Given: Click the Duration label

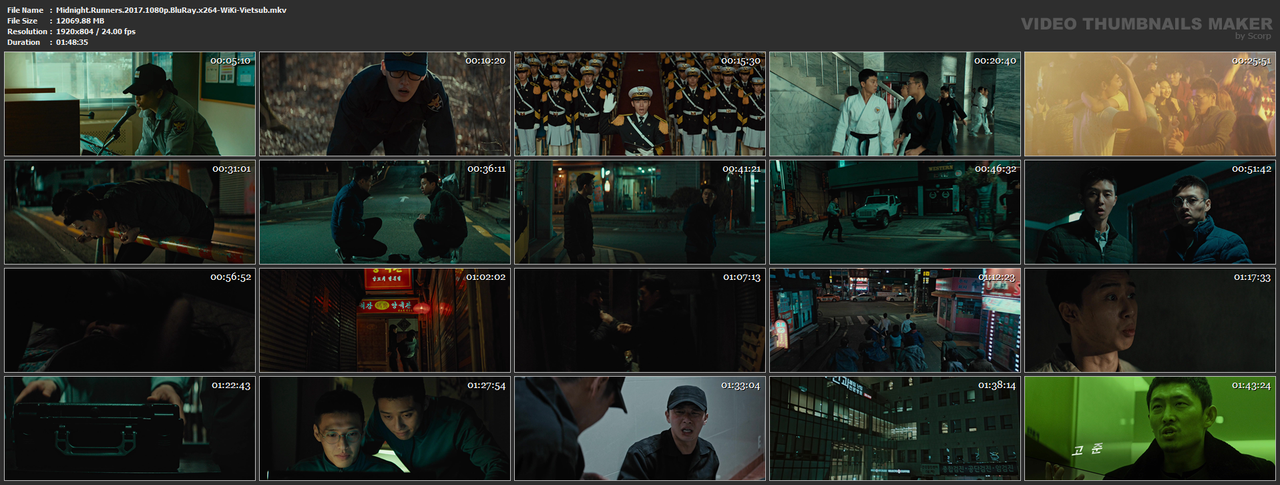Looking at the screenshot, I should (23, 43).
